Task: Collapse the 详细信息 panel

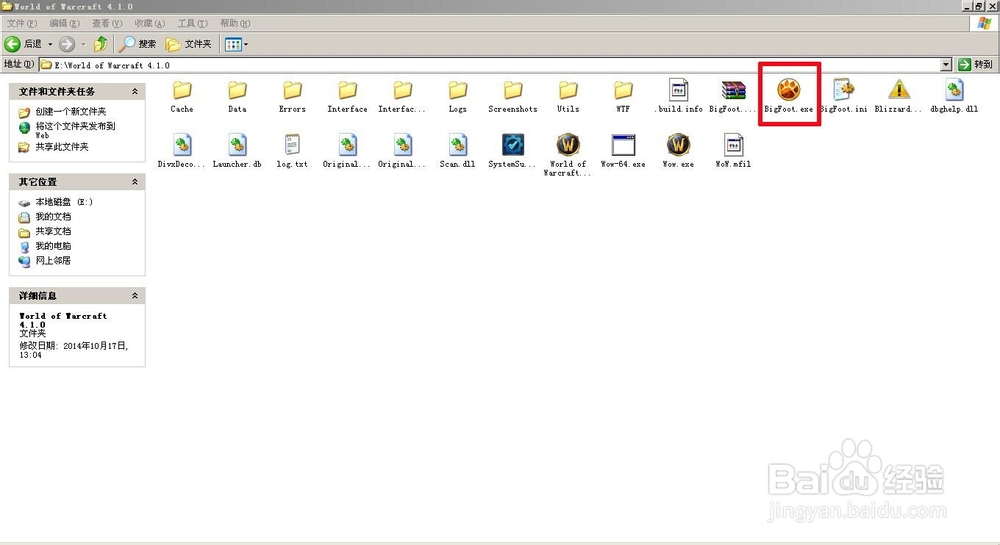Action: point(135,296)
